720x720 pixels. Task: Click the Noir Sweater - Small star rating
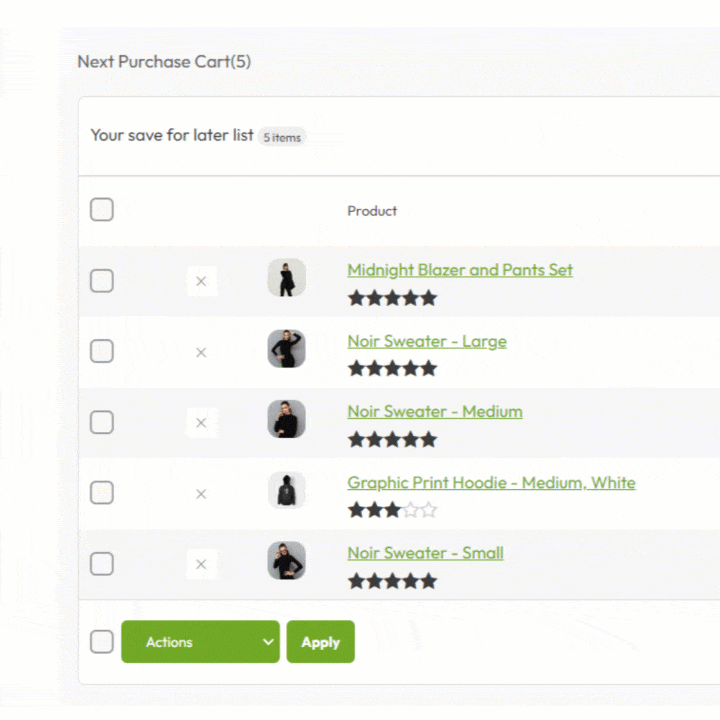[392, 580]
